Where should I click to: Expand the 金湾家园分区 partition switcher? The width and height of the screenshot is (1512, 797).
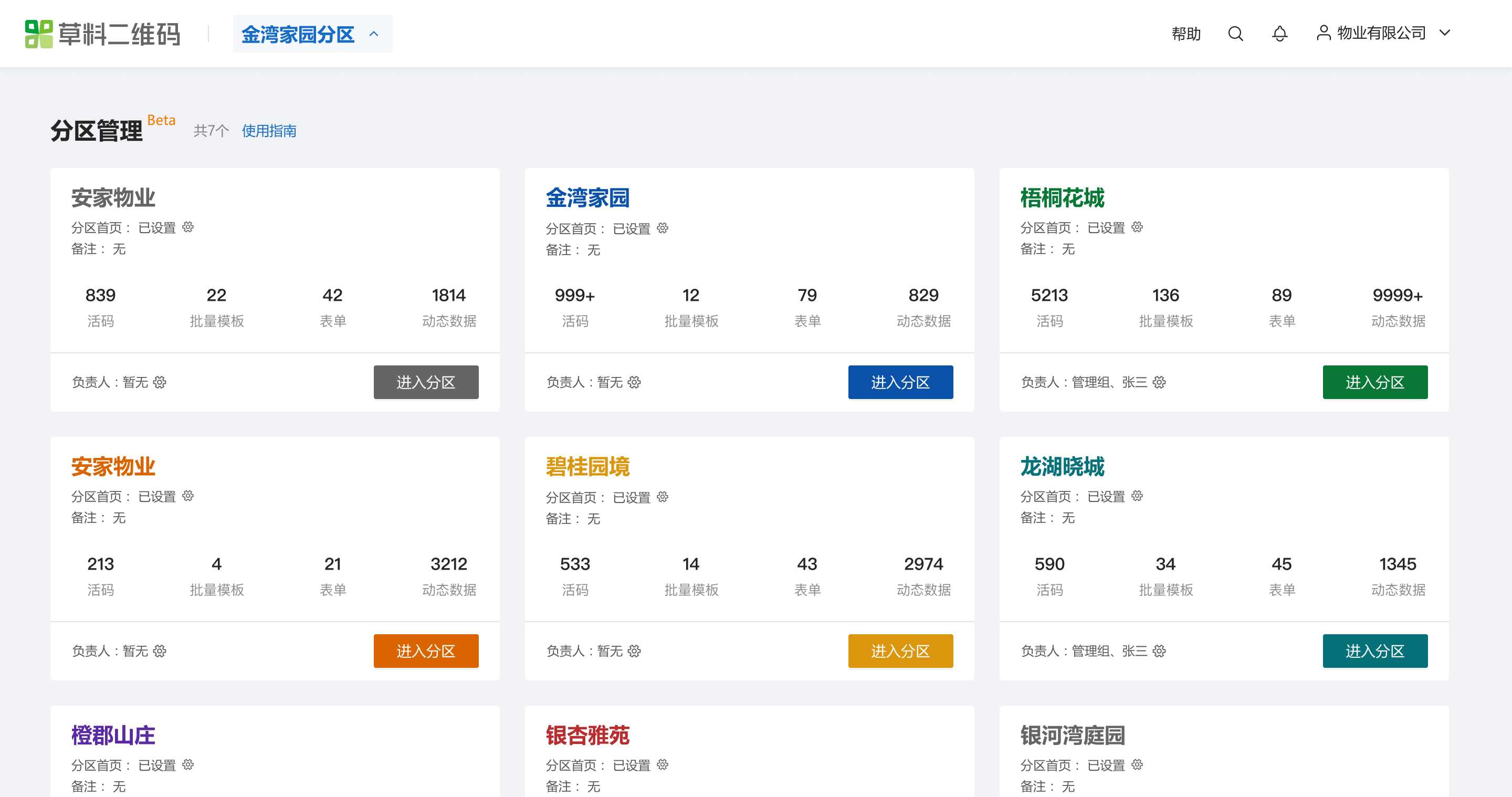tap(312, 34)
